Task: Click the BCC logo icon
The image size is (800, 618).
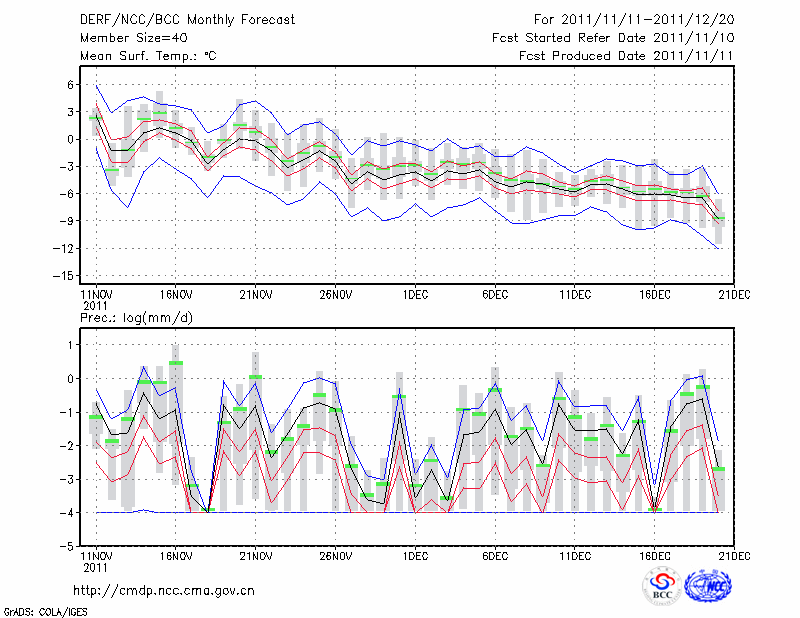Action: tap(661, 587)
